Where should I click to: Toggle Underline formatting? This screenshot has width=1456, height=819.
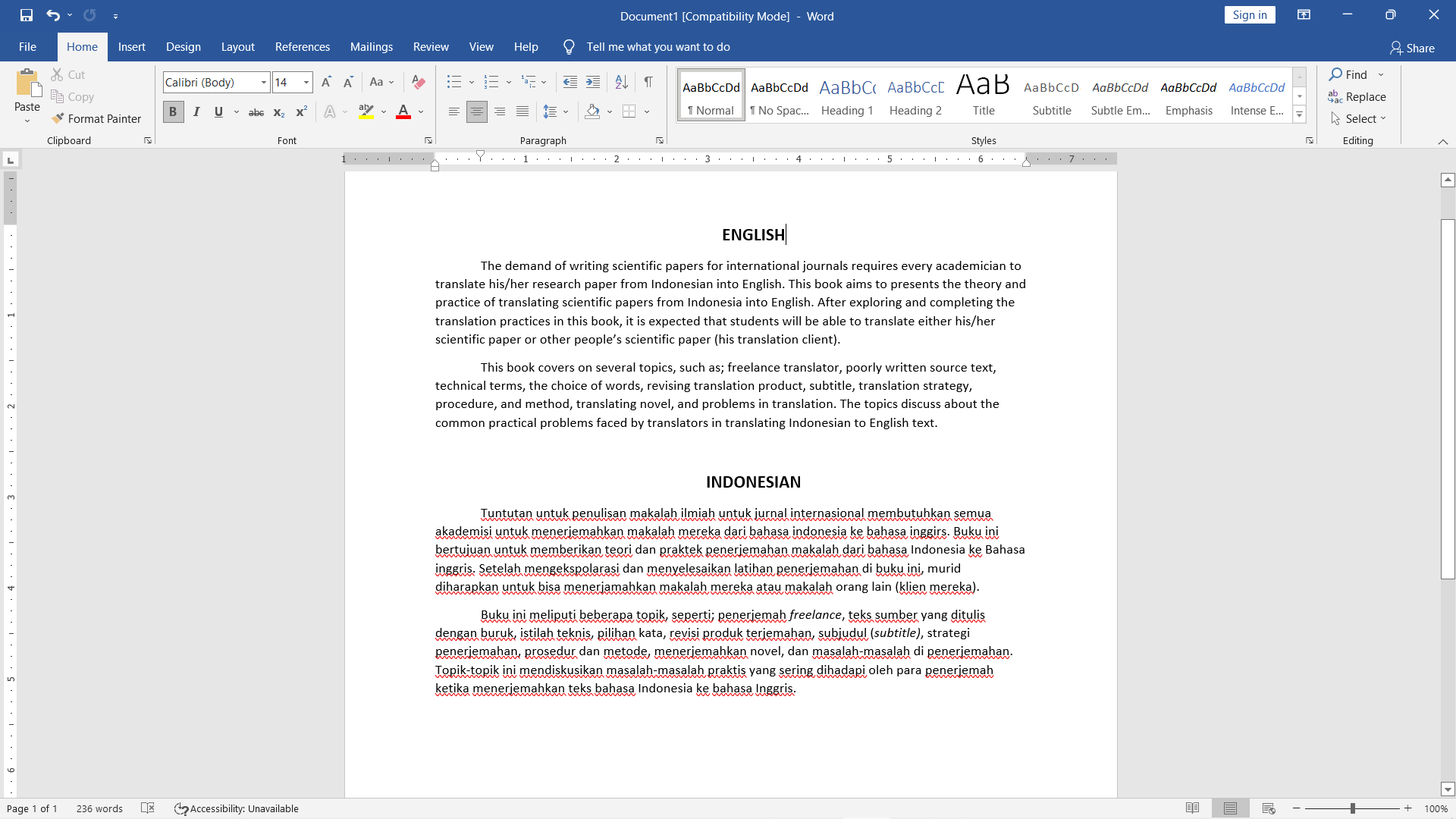click(x=218, y=111)
